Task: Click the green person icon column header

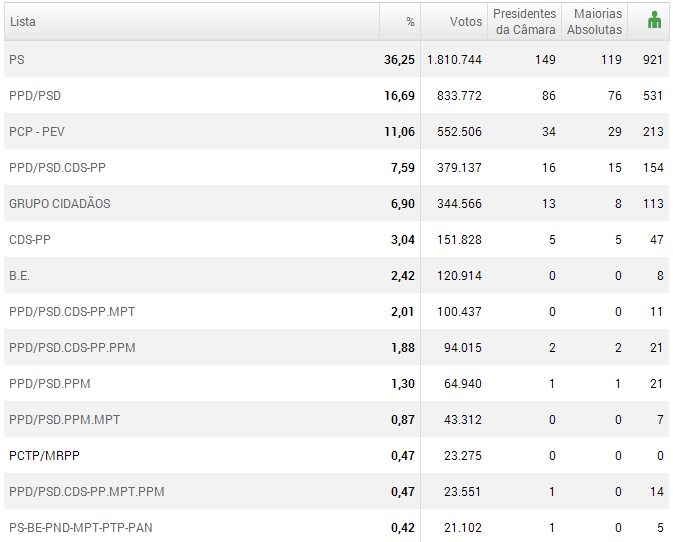Action: 654,21
